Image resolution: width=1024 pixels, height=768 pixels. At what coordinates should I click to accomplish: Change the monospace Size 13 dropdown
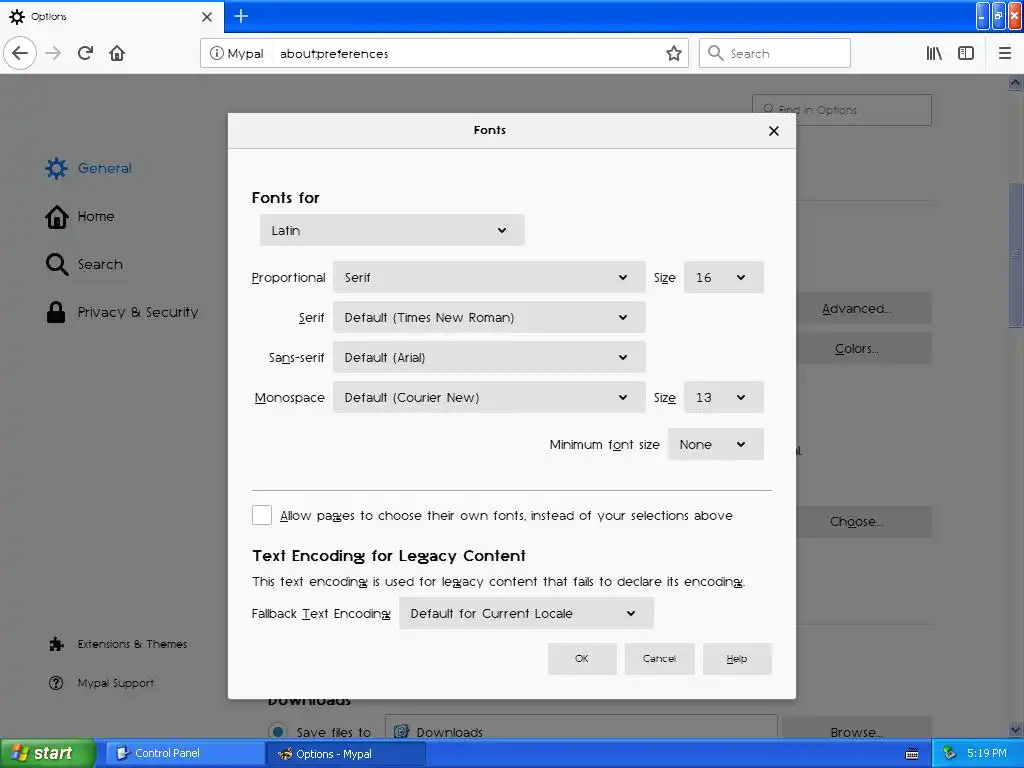click(724, 397)
